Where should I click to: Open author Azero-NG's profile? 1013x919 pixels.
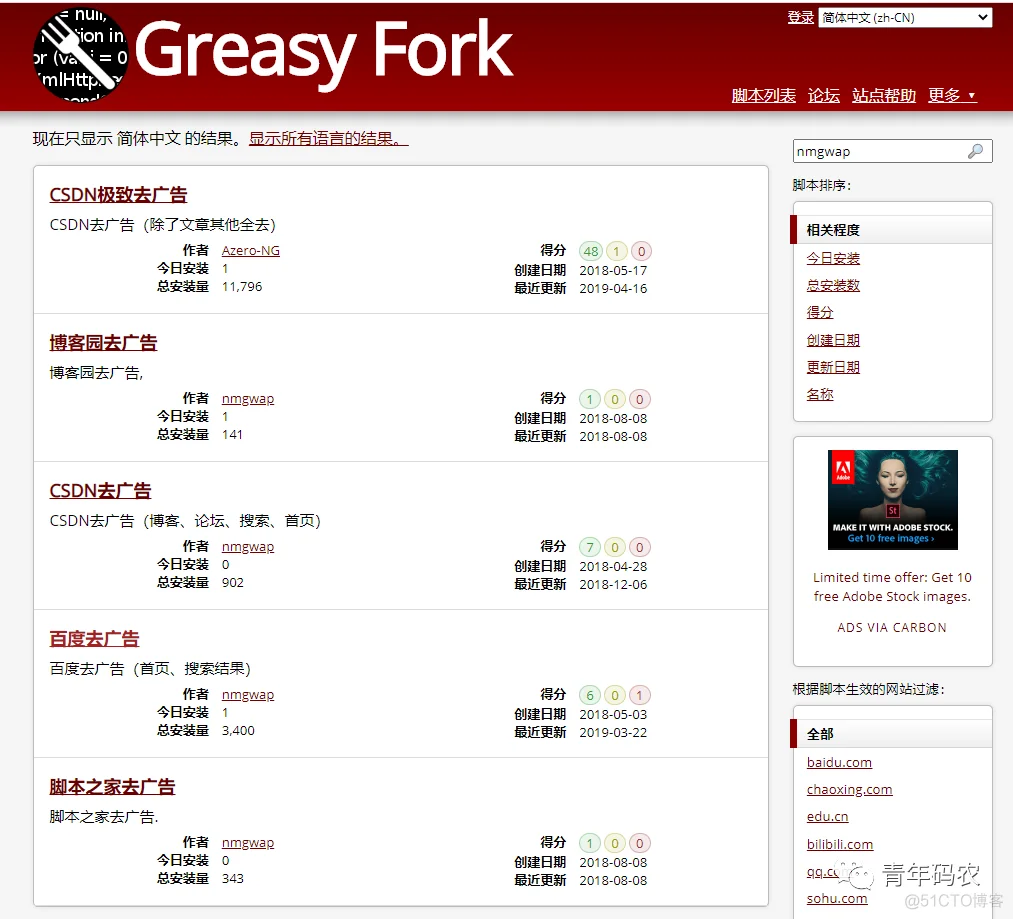251,250
